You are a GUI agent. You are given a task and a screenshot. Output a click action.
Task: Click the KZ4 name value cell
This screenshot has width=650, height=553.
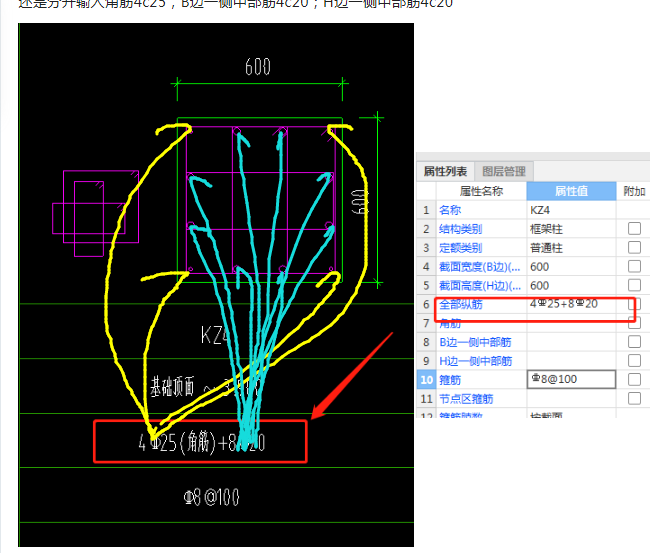[571, 210]
